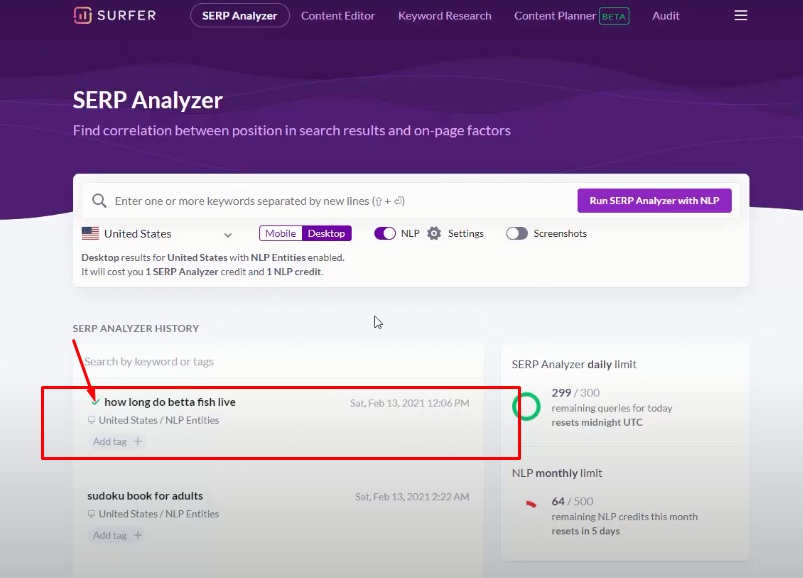Open the Settings link

tap(466, 233)
